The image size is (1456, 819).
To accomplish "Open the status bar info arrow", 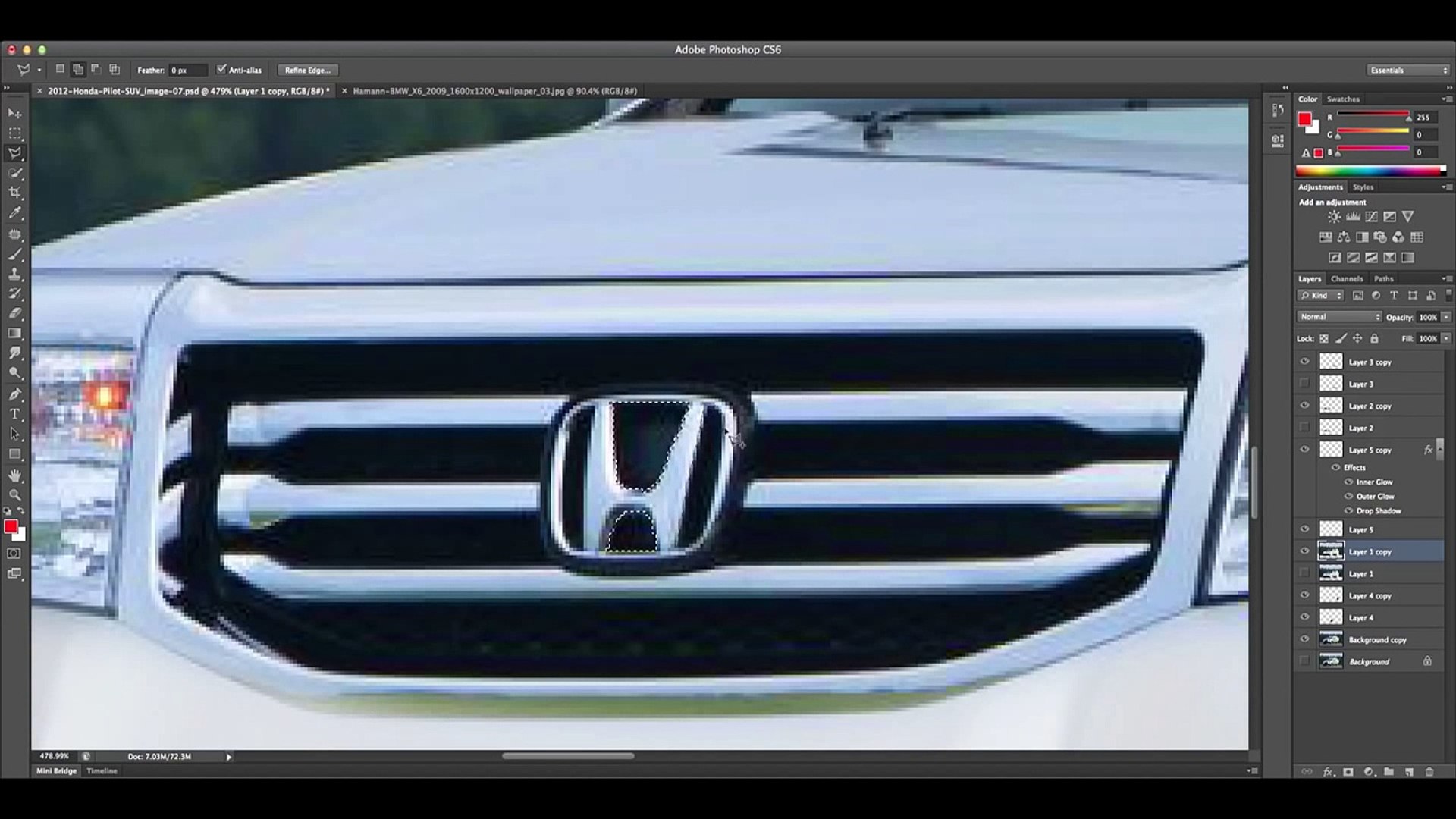I will pos(228,757).
